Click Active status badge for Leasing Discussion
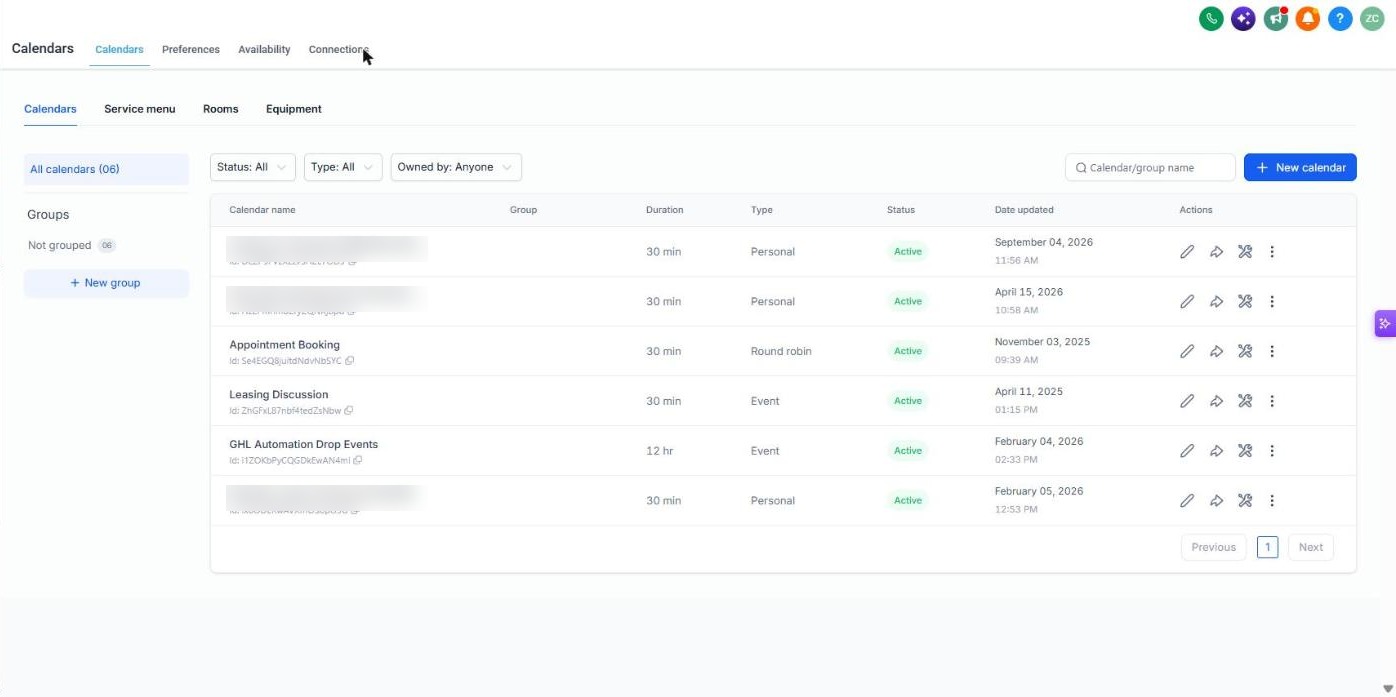 908,401
